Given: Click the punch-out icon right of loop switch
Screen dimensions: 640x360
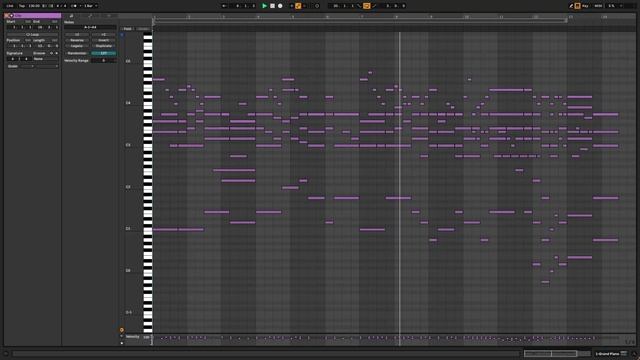Looking at the screenshot, I should click(x=374, y=6).
